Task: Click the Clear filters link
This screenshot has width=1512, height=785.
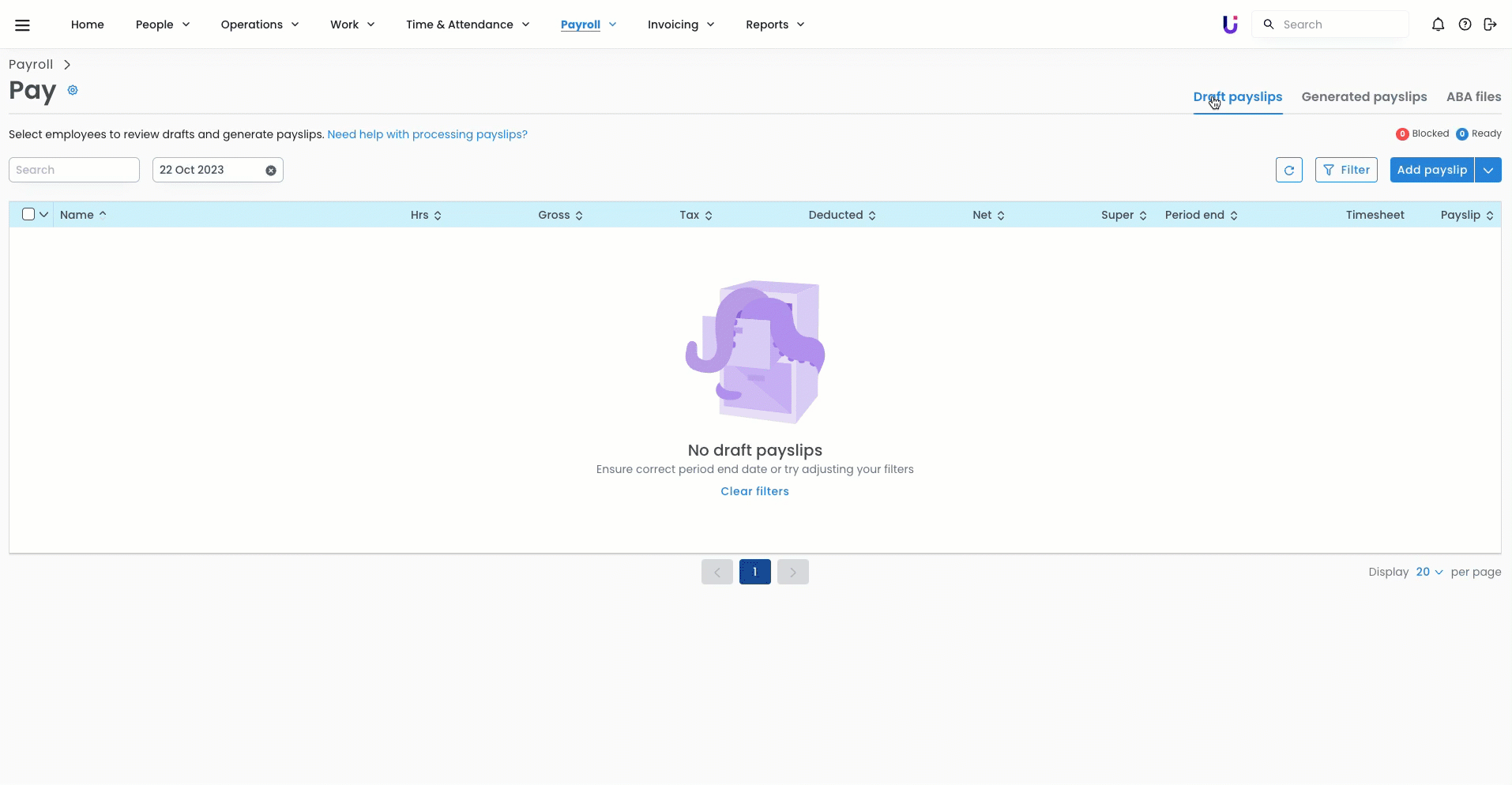Action: coord(754,491)
